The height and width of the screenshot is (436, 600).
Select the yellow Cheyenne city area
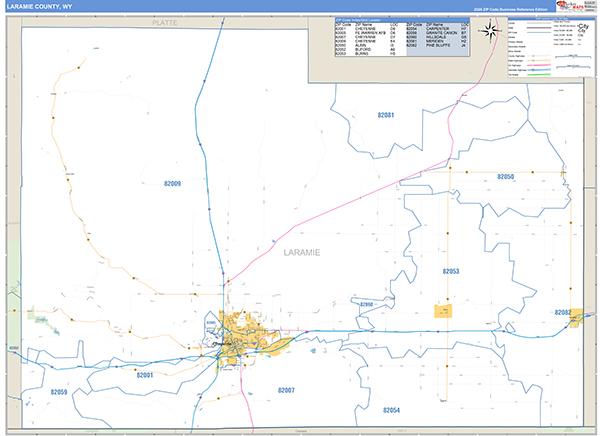(x=238, y=337)
